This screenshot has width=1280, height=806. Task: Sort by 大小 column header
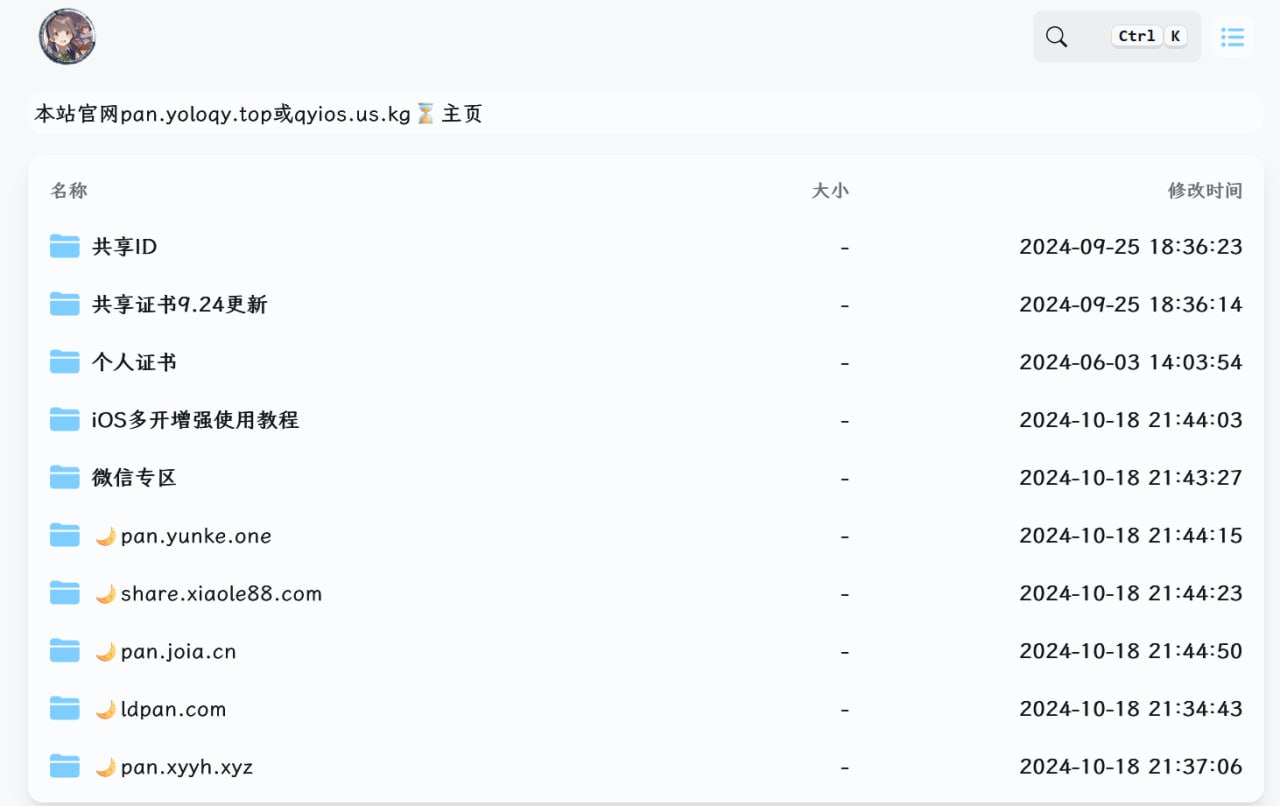point(830,190)
